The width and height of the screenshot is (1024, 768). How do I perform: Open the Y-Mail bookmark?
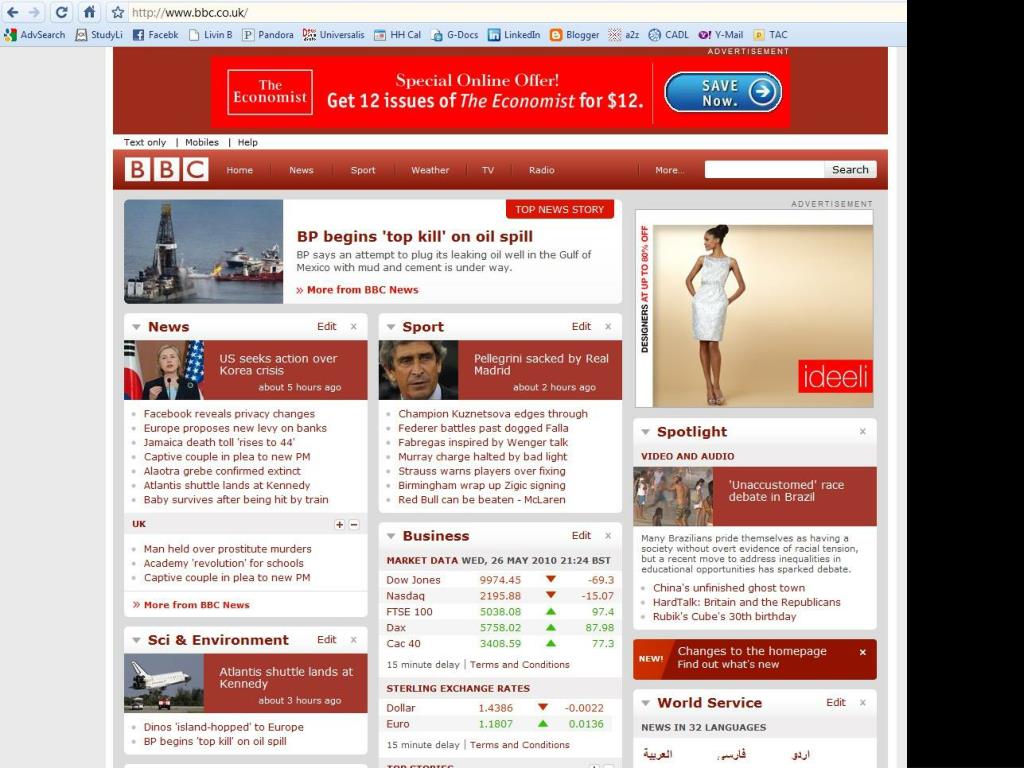pyautogui.click(x=721, y=35)
